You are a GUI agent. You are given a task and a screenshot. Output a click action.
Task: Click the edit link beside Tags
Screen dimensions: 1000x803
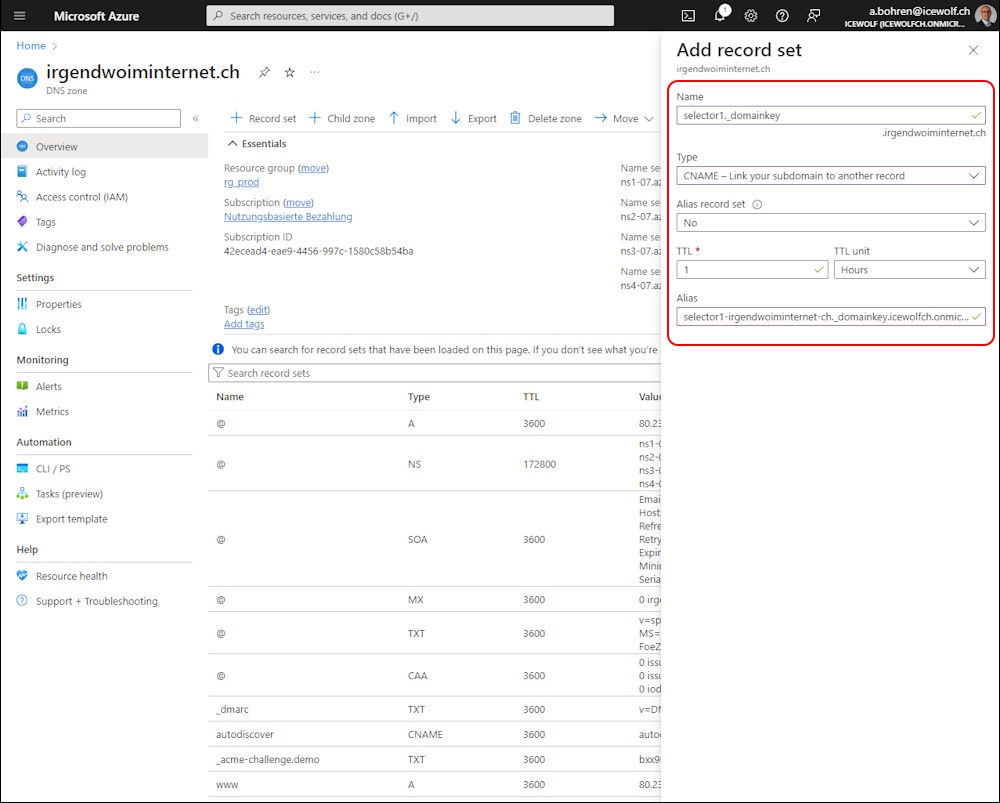tap(258, 310)
